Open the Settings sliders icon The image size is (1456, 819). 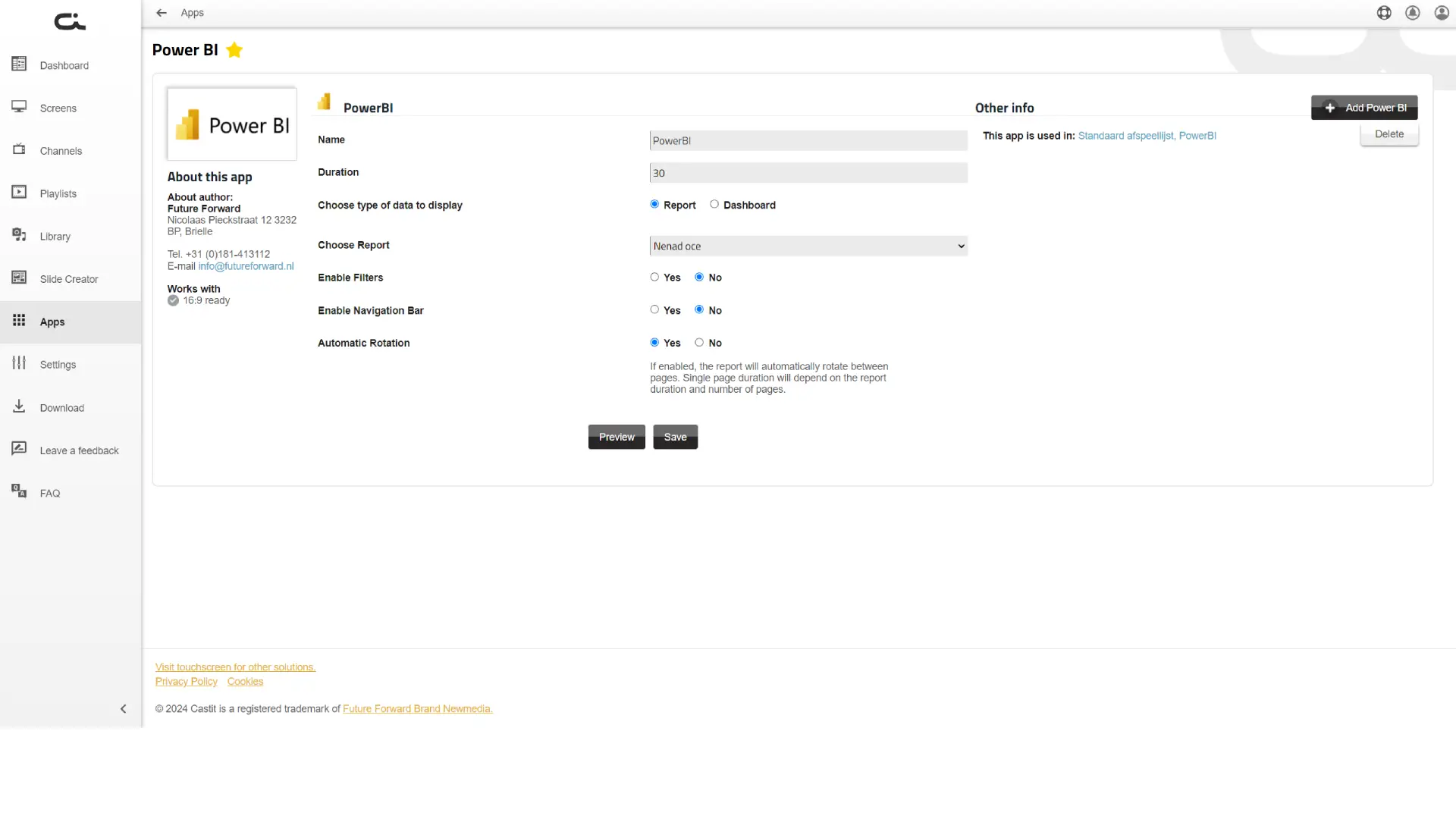point(19,363)
